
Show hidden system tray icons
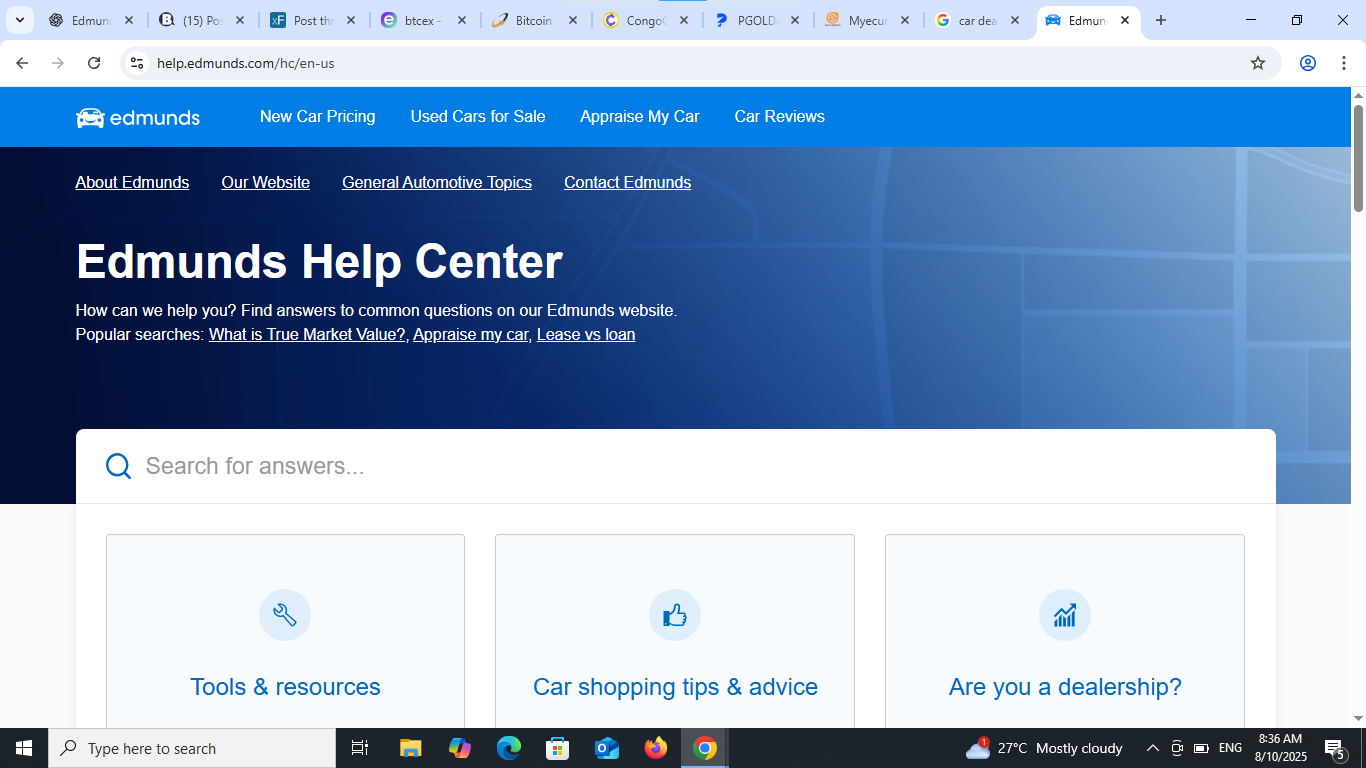[1152, 748]
